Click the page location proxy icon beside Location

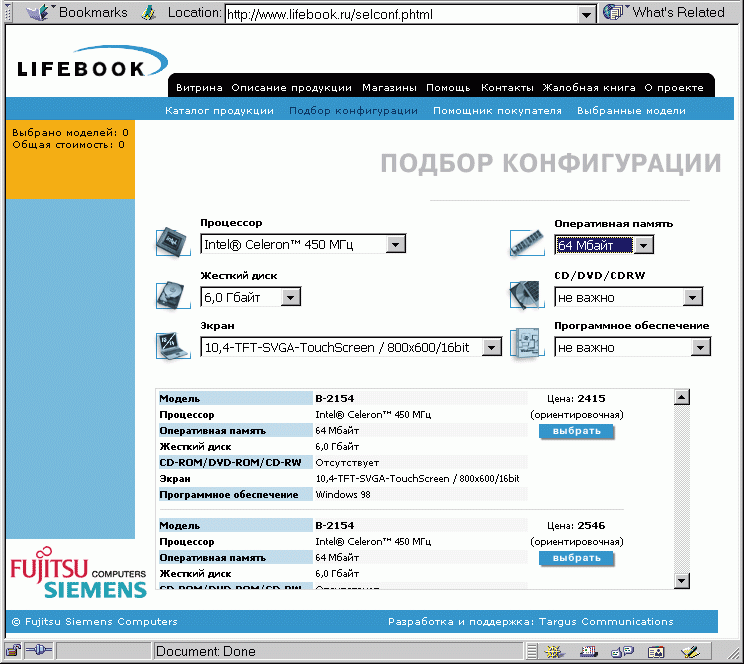[149, 13]
